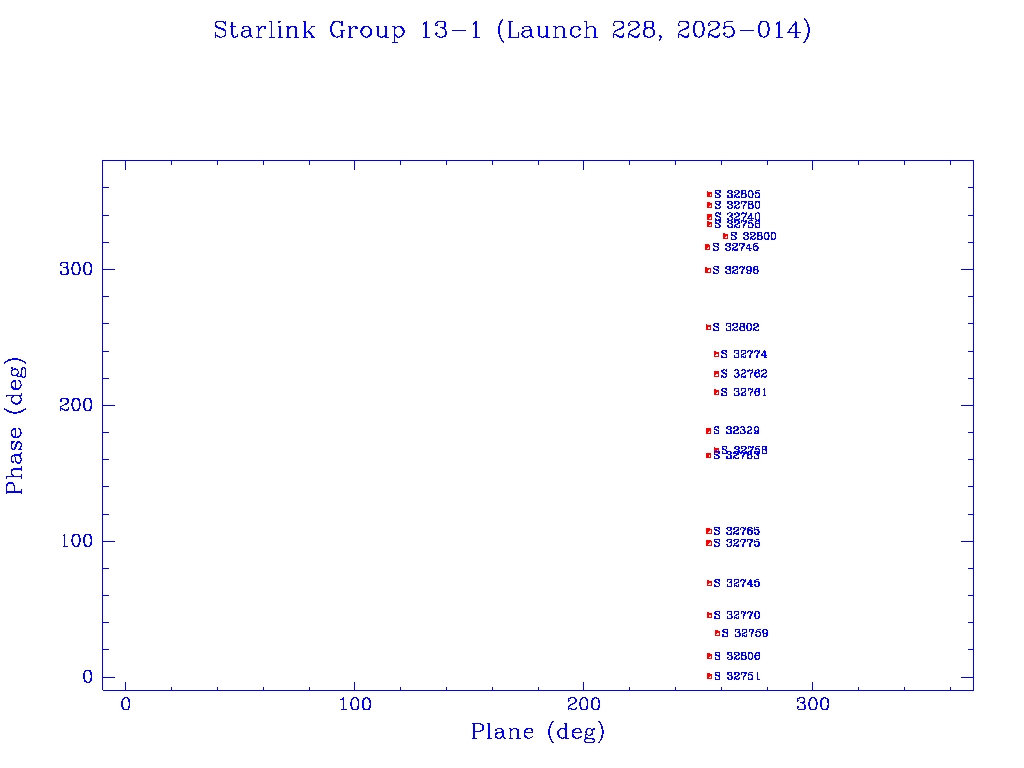The width and height of the screenshot is (1024, 768).
Task: Click the satellite label S 32796
Action: 735,270
